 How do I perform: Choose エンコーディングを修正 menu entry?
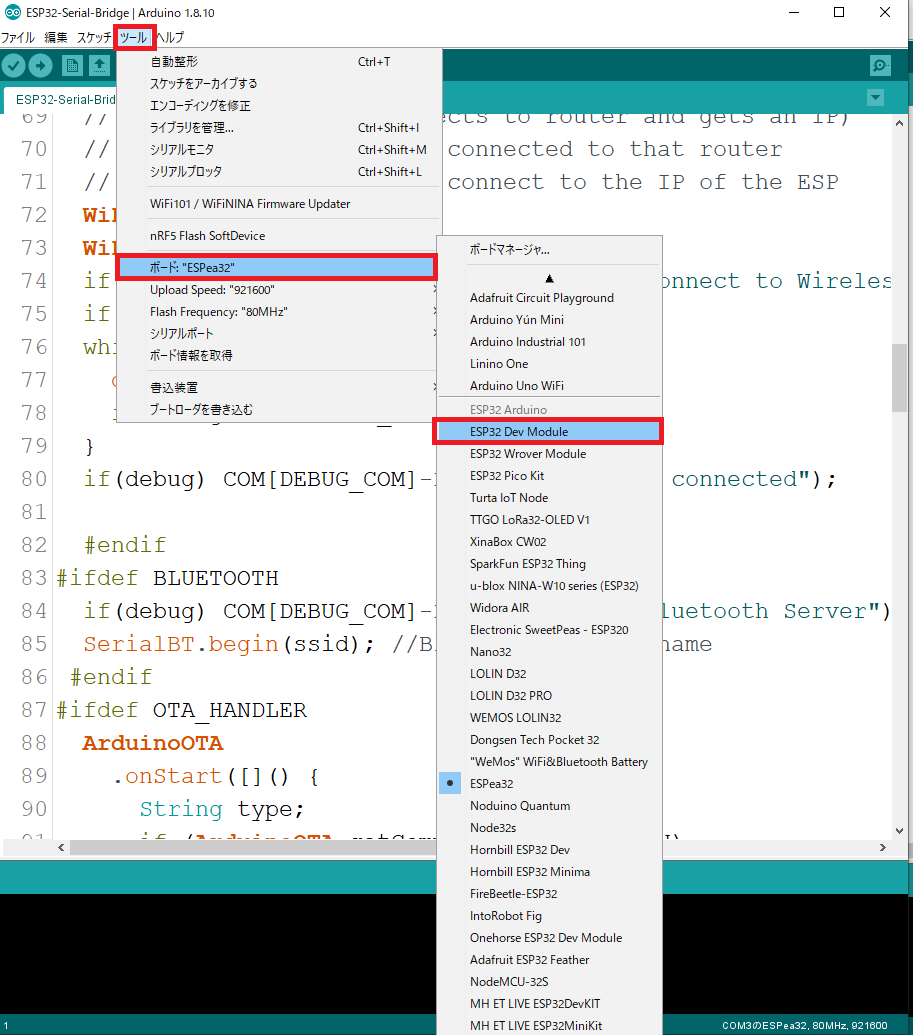(279, 106)
